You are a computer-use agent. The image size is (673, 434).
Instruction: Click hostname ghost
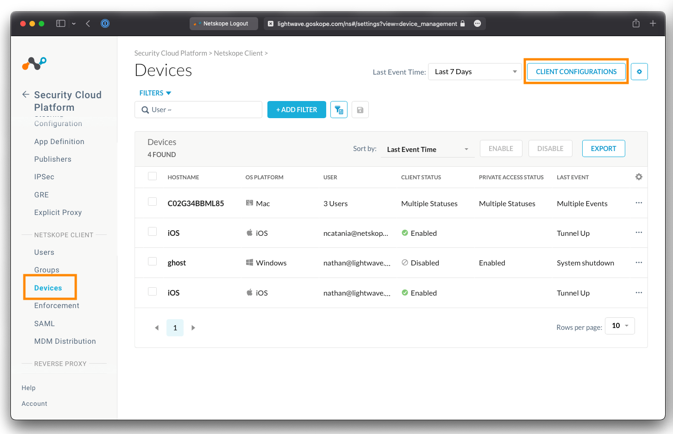point(177,263)
